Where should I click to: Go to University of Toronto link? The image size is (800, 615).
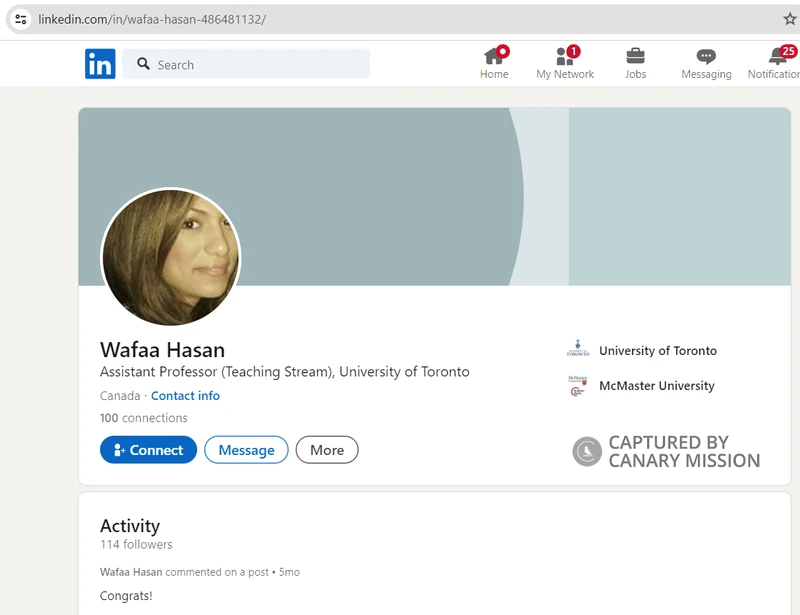(x=658, y=351)
